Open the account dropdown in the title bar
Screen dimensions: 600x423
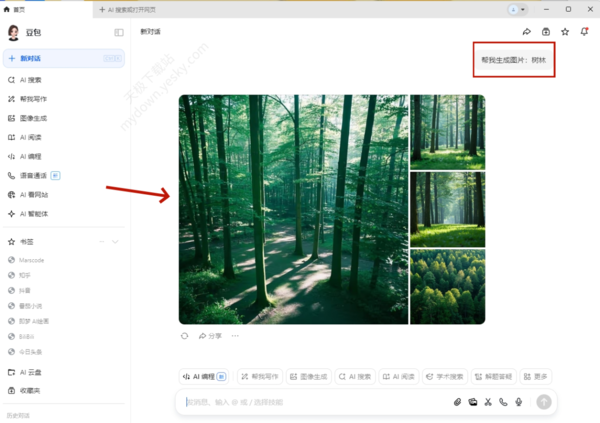coord(518,10)
